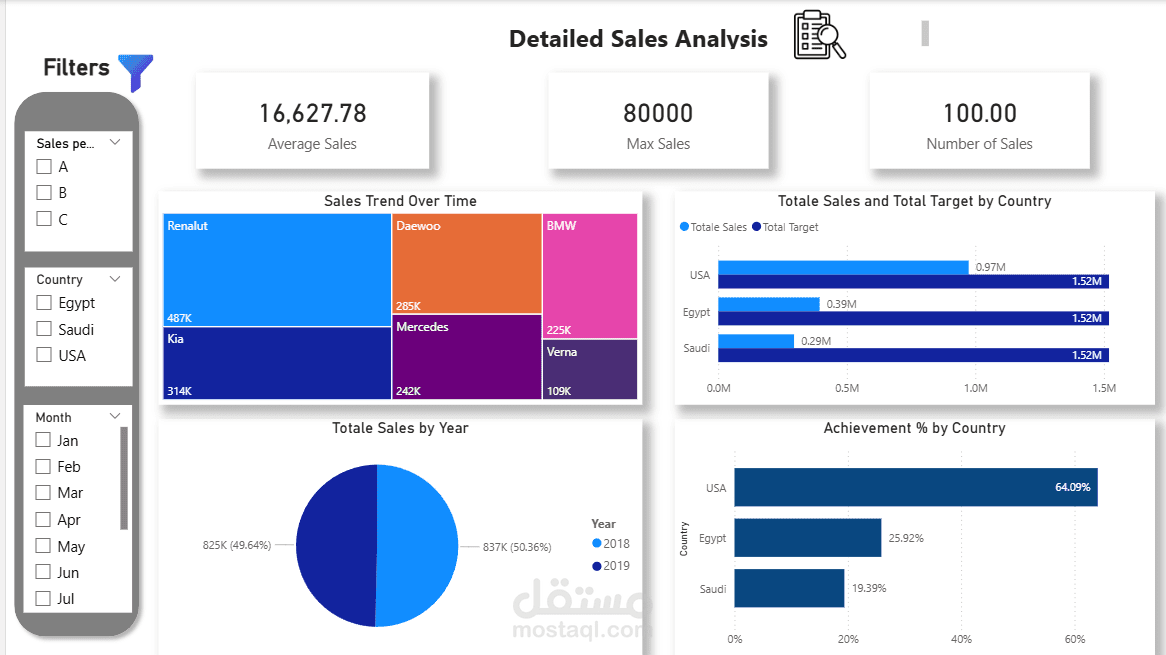Image resolution: width=1166 pixels, height=655 pixels.
Task: Click the Average Sales KPI card
Action: [x=312, y=120]
